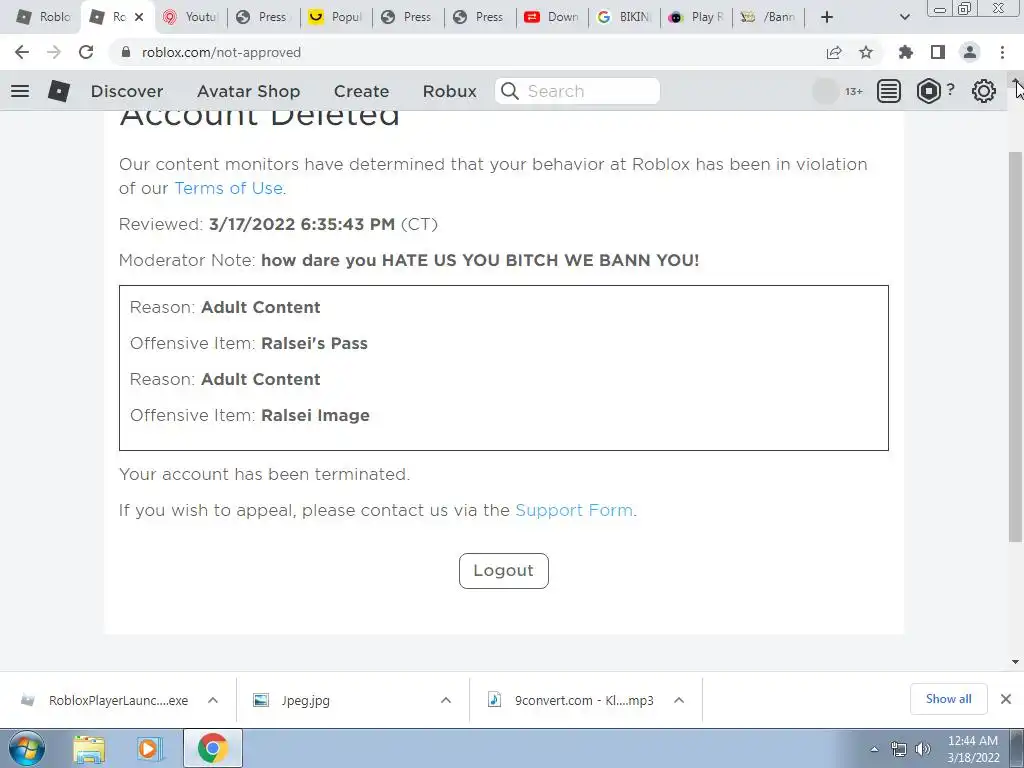Switch to the /Bann tab
The width and height of the screenshot is (1024, 768).
769,17
